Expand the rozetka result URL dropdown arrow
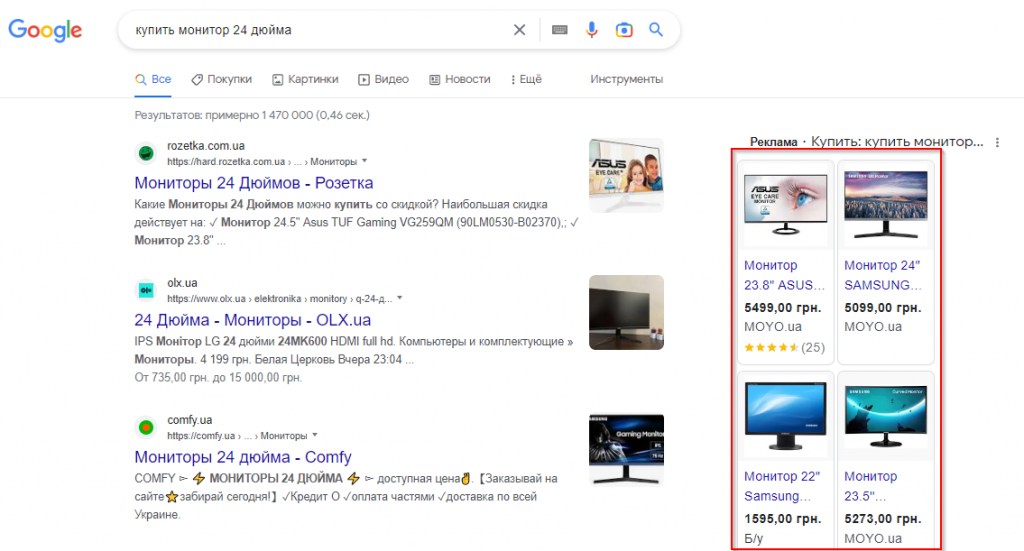This screenshot has height=551, width=1024. coord(364,161)
